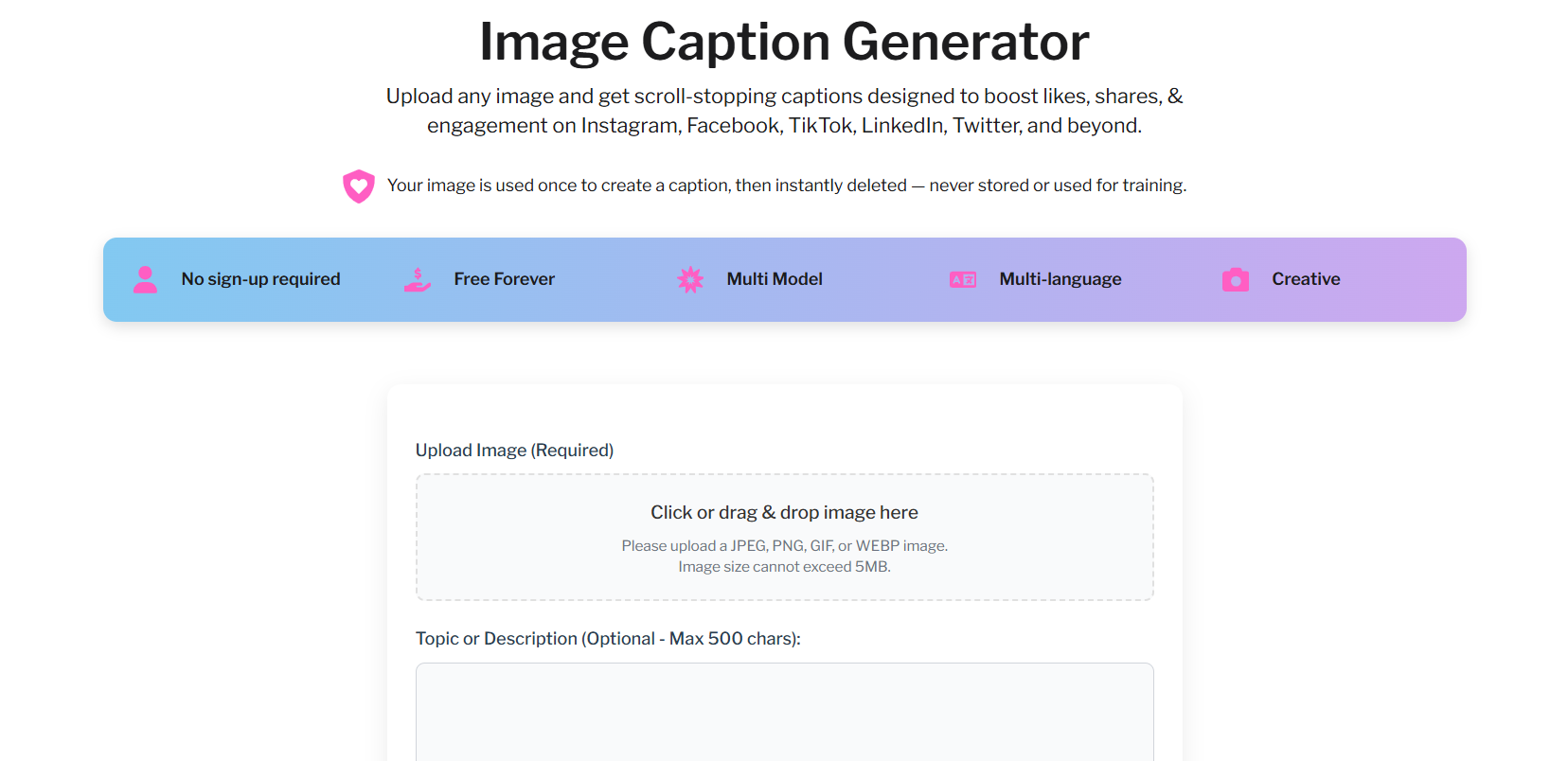Click the Multi-language translation icon
This screenshot has height=761, width=1568.
click(963, 279)
